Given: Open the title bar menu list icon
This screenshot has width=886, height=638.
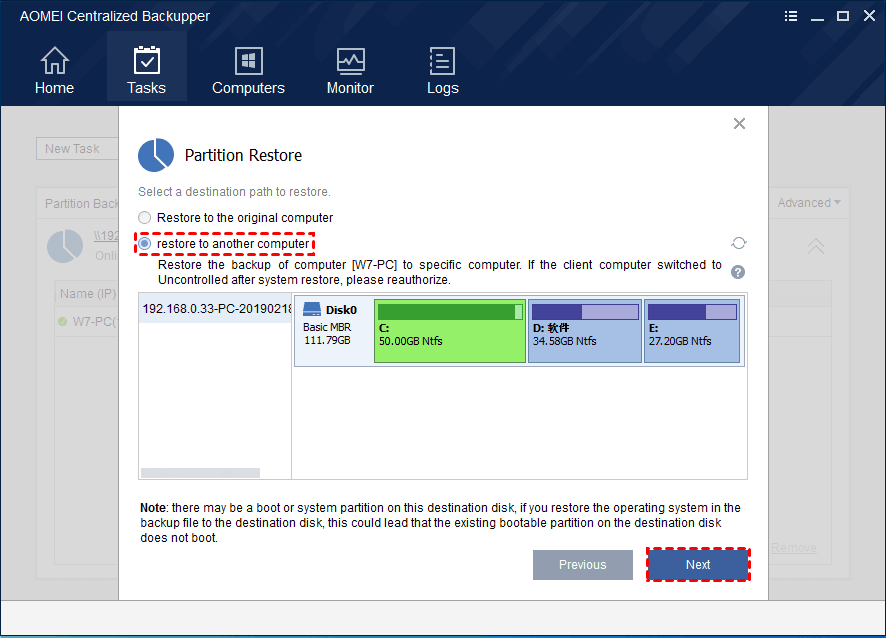Looking at the screenshot, I should coord(791,16).
